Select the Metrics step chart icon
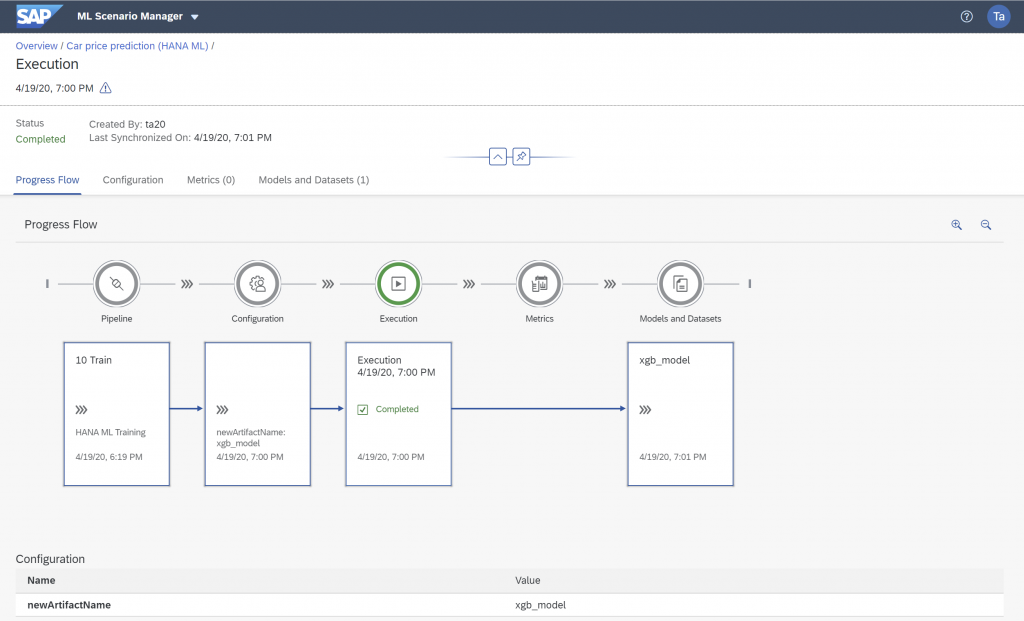 (539, 283)
